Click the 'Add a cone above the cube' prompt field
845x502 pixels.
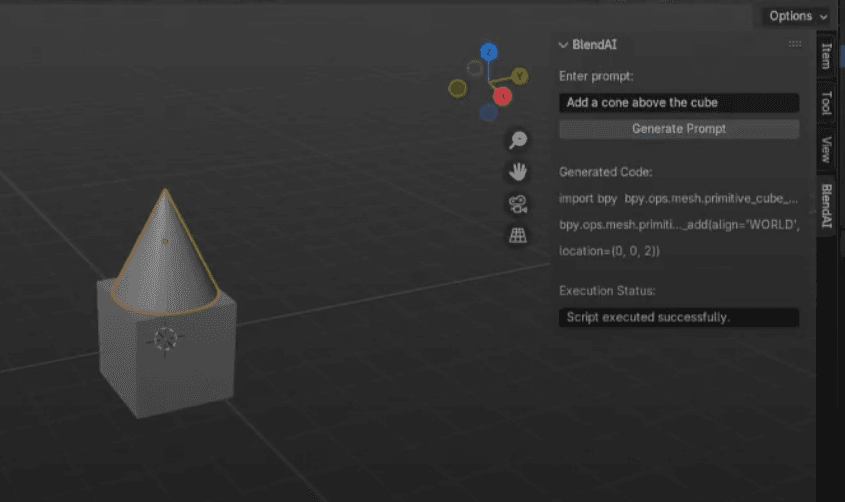click(678, 102)
